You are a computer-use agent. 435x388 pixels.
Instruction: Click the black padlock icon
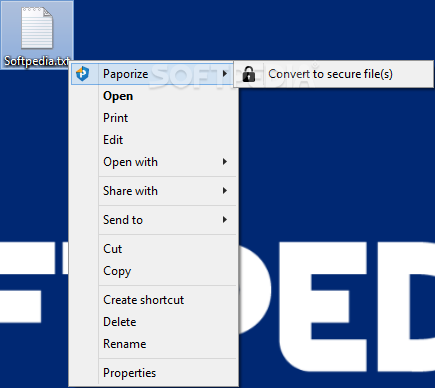[249, 74]
